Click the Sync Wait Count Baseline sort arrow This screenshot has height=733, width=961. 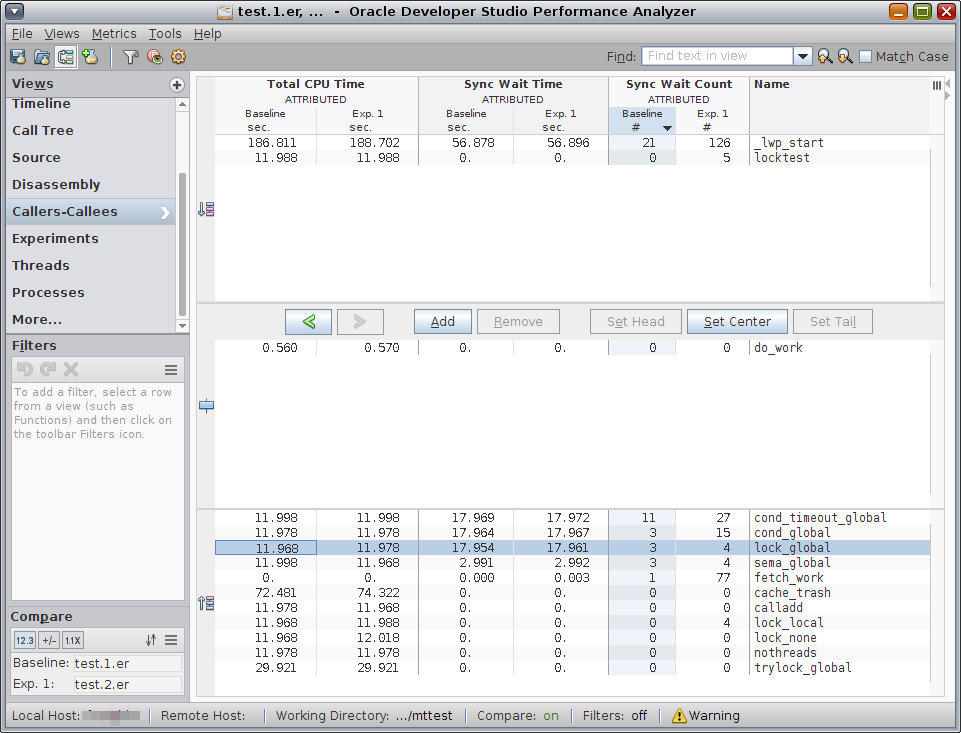click(667, 128)
